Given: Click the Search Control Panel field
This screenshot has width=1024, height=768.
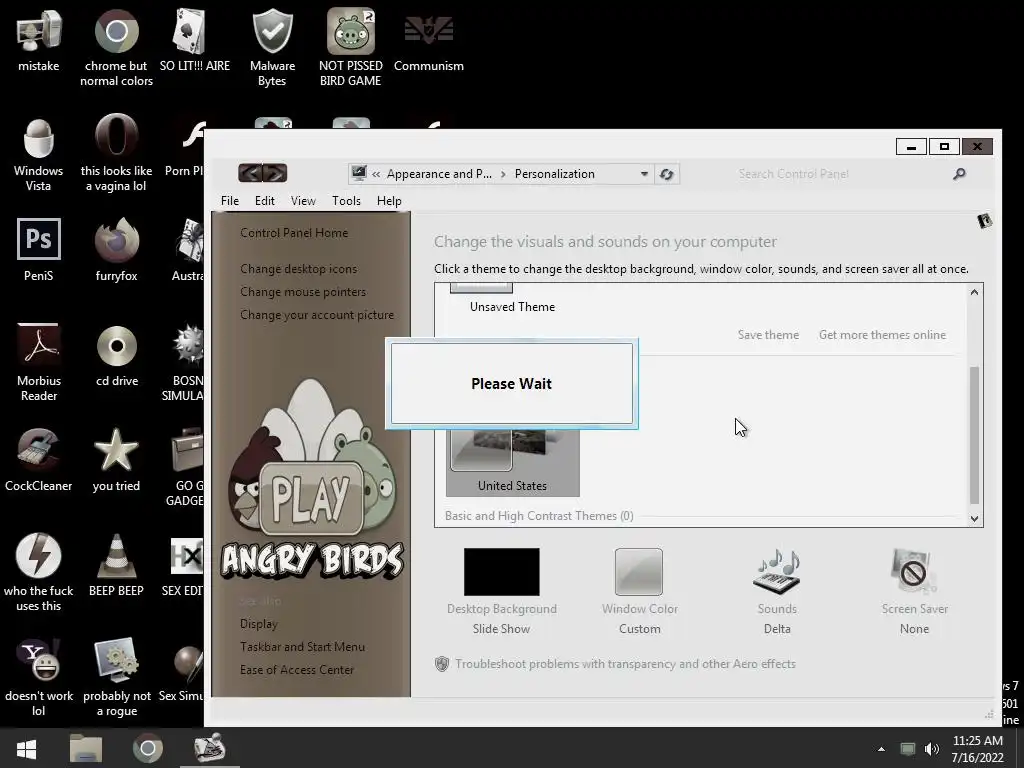Looking at the screenshot, I should [842, 174].
